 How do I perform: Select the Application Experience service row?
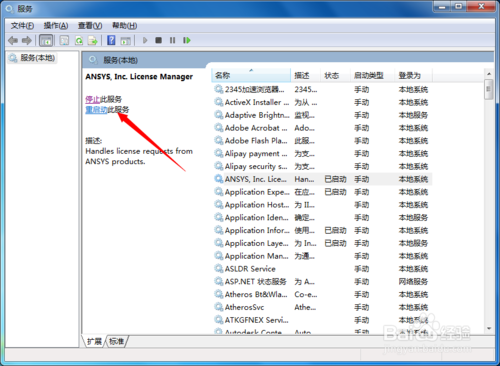click(322, 192)
